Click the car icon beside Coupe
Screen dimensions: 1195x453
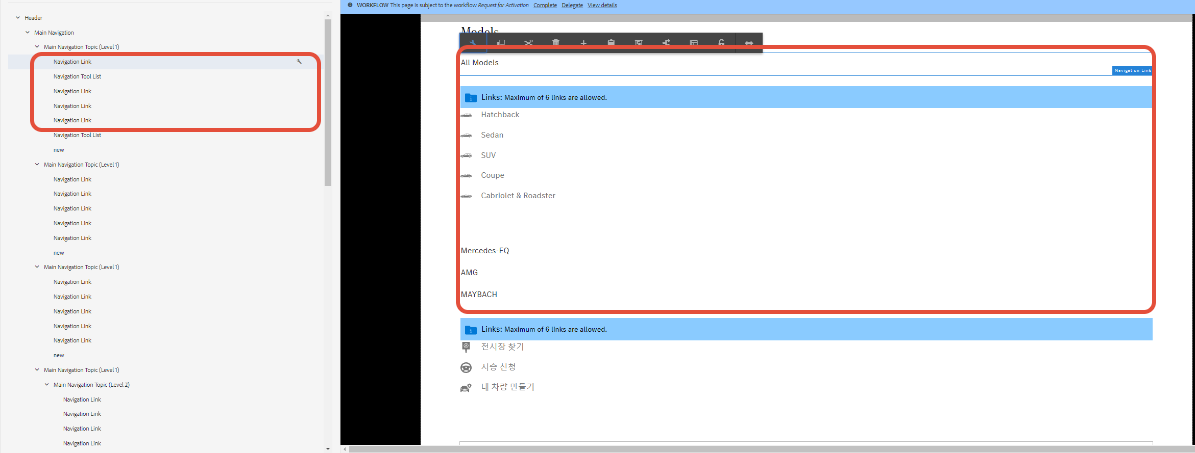(466, 175)
